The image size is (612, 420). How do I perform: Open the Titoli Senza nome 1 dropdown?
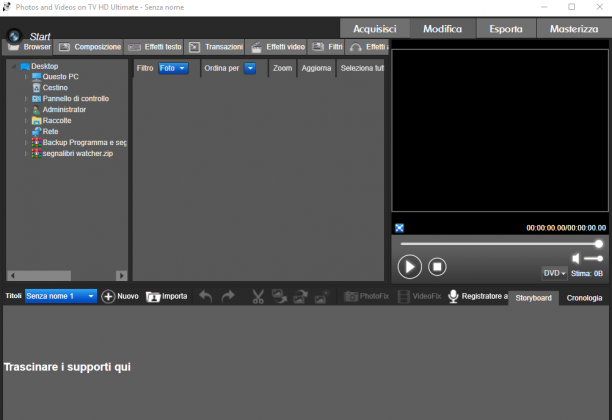tap(61, 296)
